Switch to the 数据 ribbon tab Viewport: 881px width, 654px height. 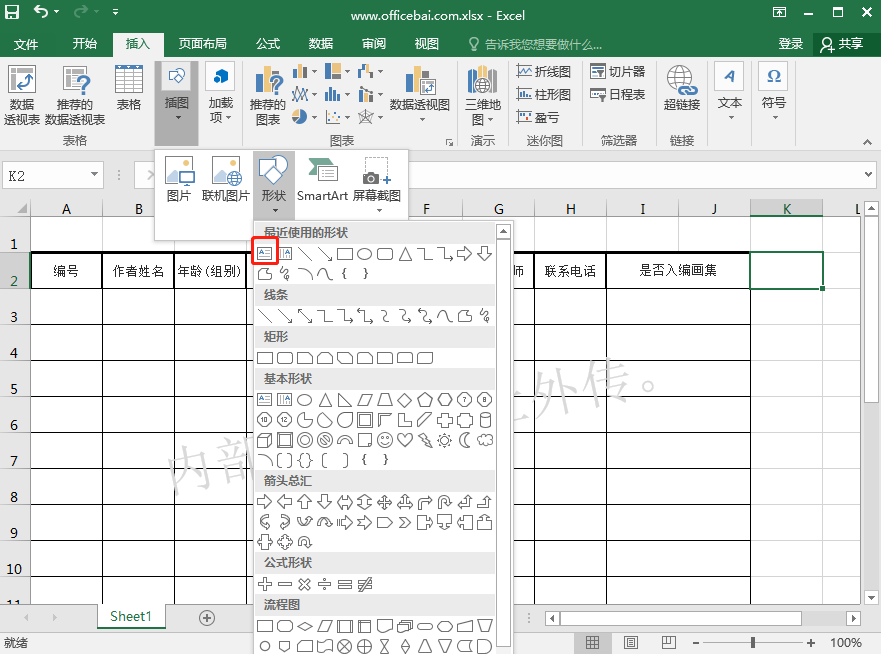pos(321,44)
